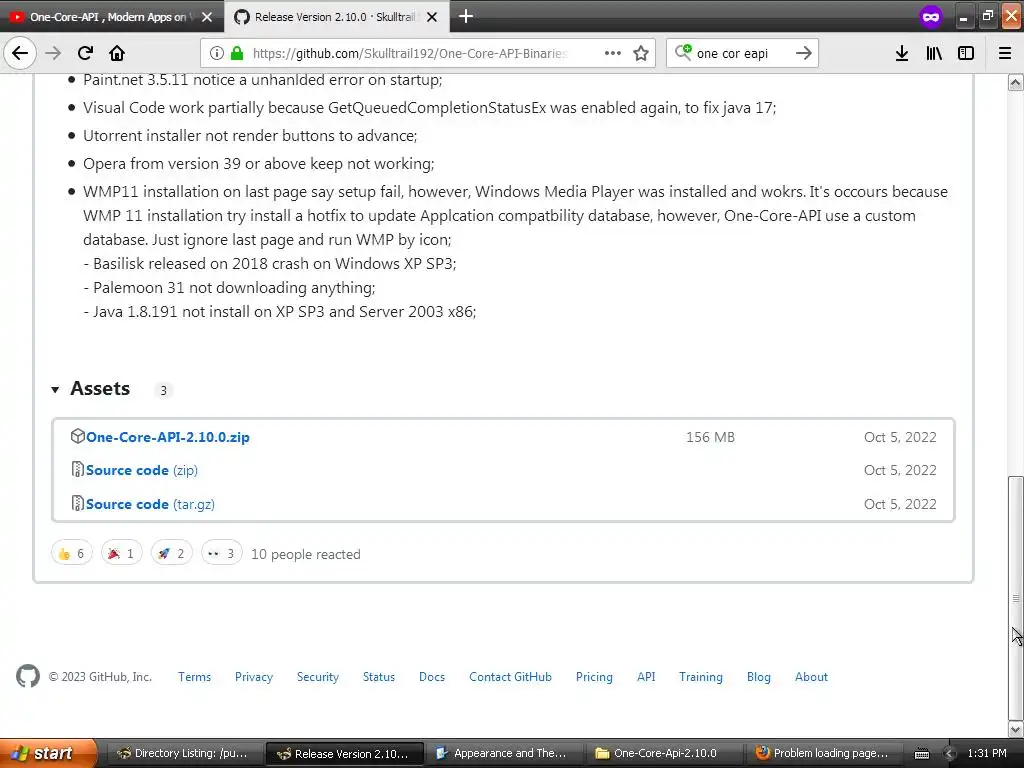This screenshot has width=1024, height=768.
Task: Open the Firefox home page
Action: (x=117, y=53)
